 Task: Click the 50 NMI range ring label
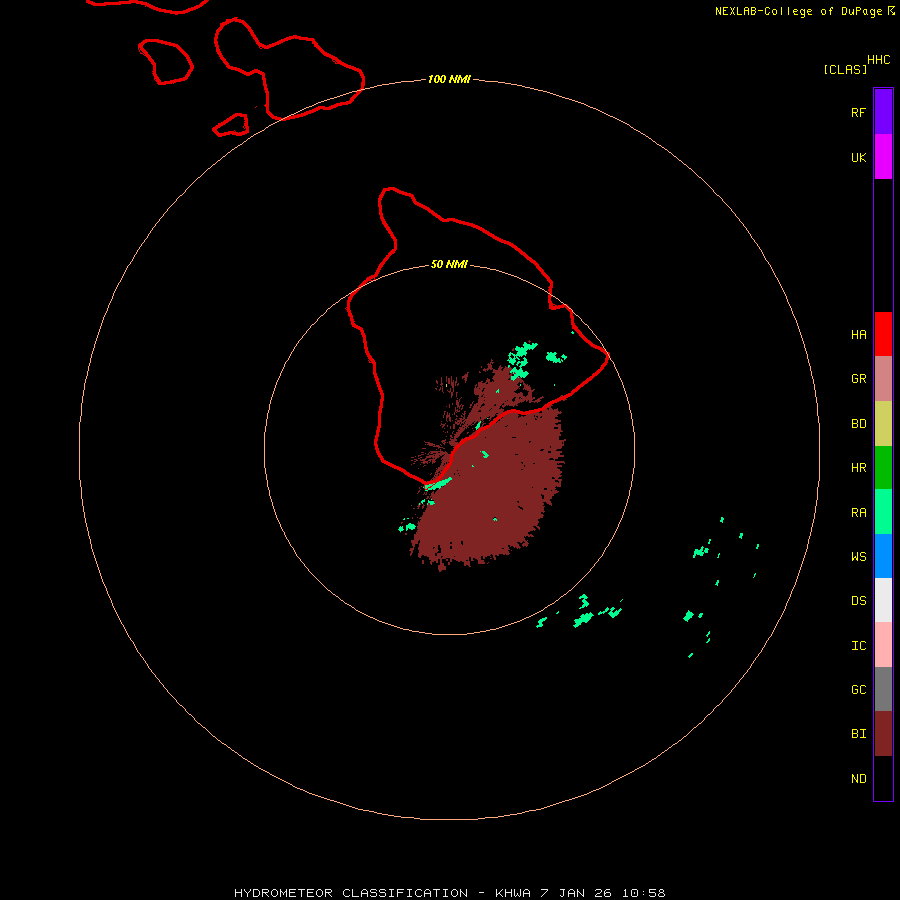[449, 264]
